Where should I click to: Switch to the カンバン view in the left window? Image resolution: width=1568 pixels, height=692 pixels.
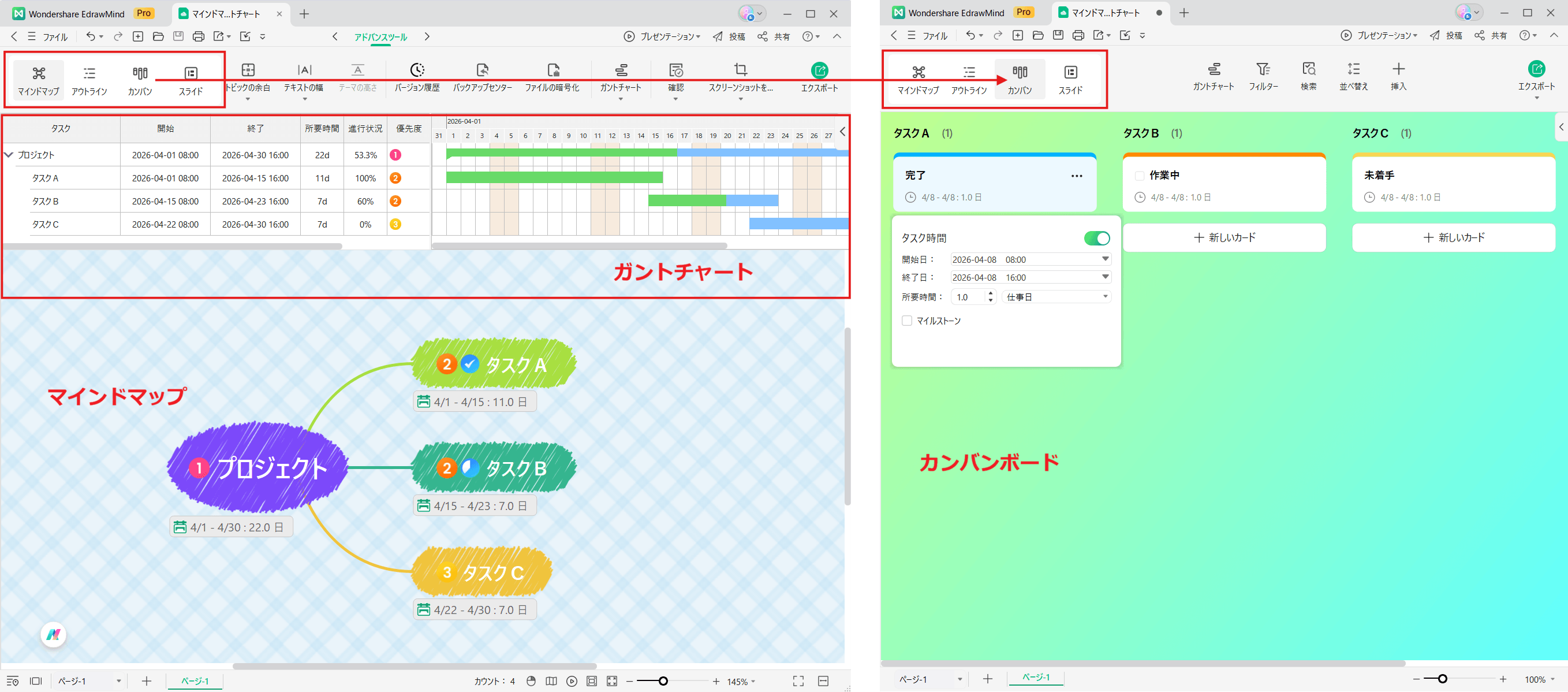tap(140, 78)
